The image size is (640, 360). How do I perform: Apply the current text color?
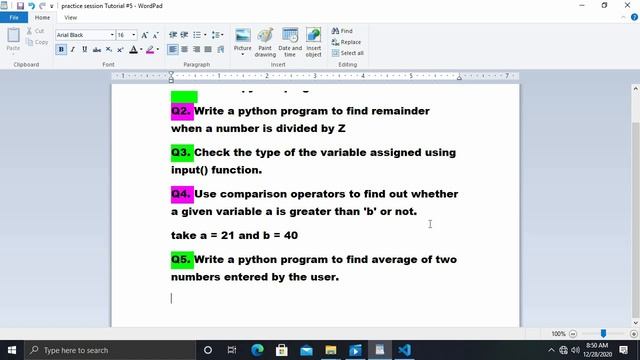pos(133,49)
